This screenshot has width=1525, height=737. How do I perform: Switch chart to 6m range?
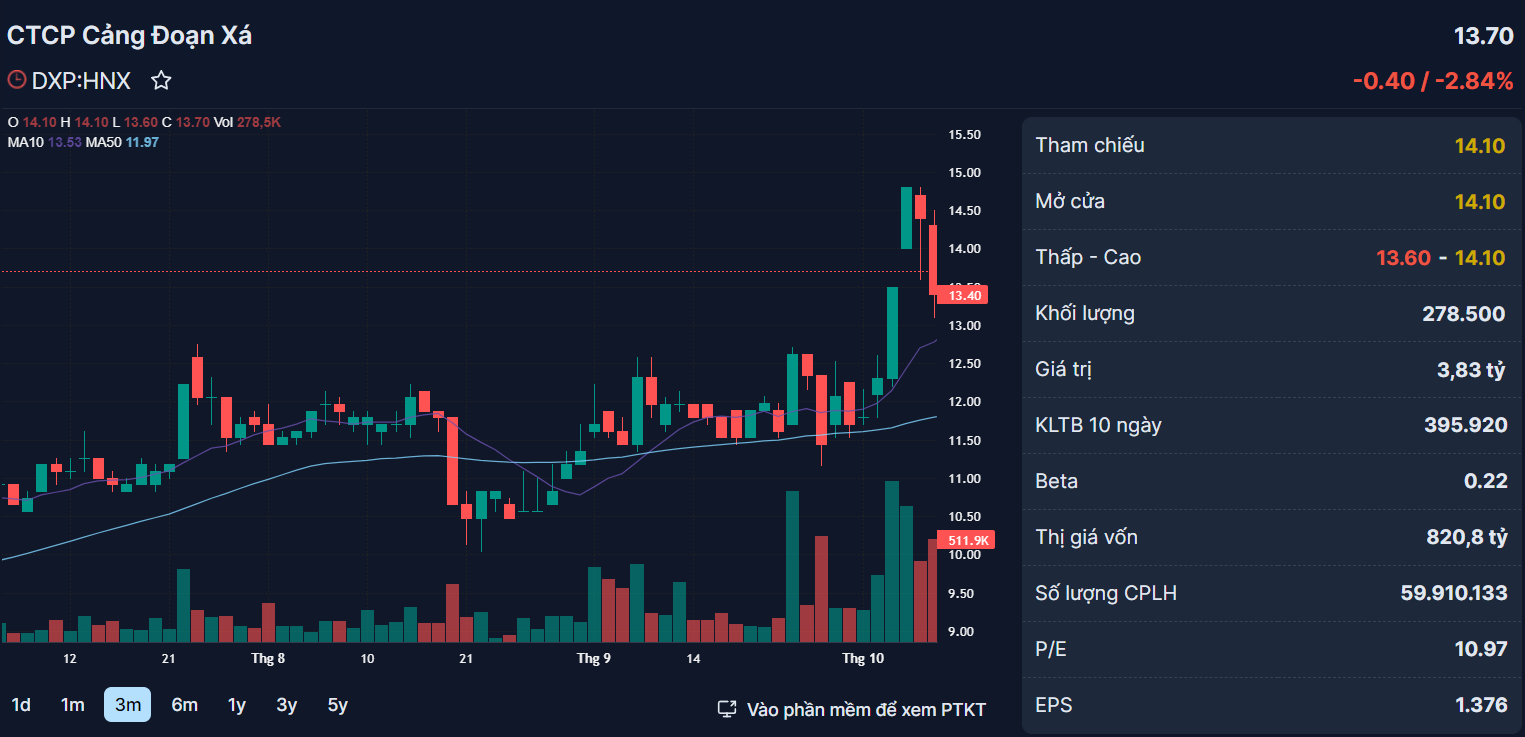click(x=184, y=705)
